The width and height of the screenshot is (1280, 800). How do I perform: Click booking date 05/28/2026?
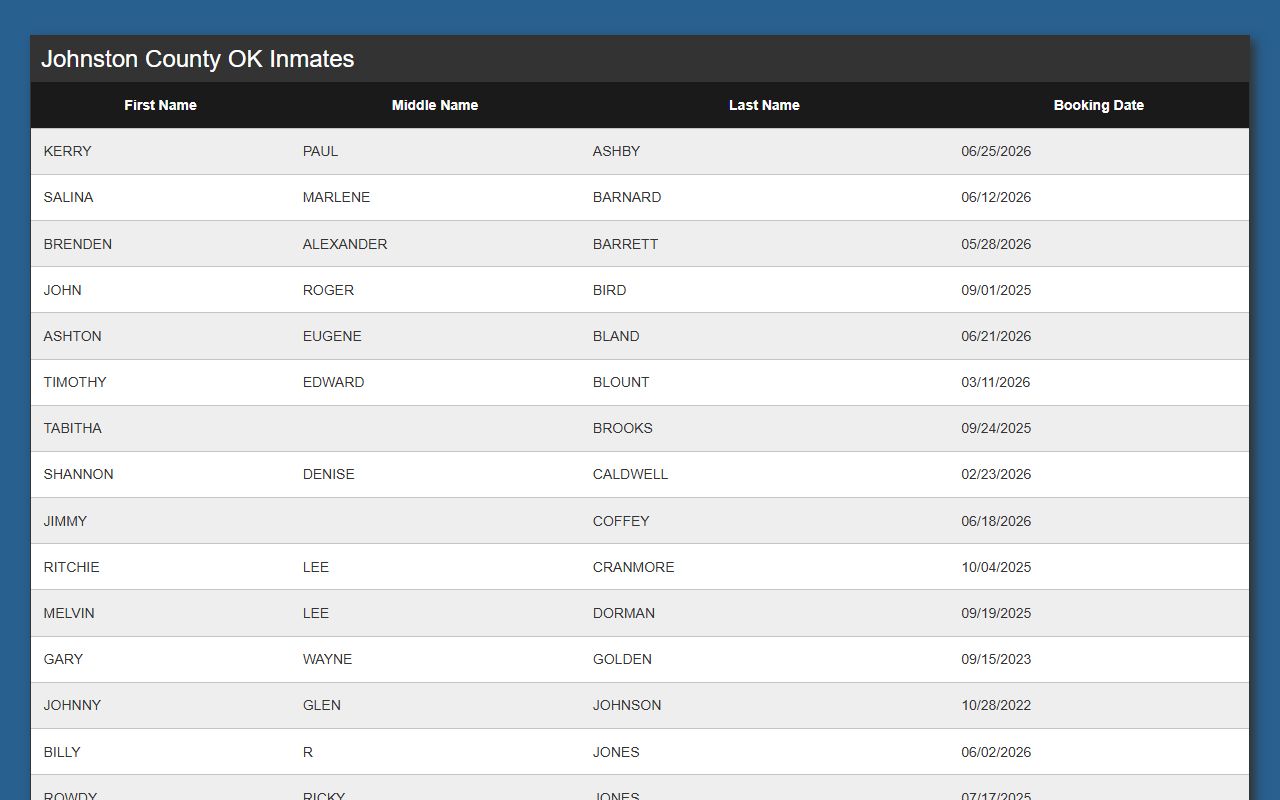(x=996, y=244)
